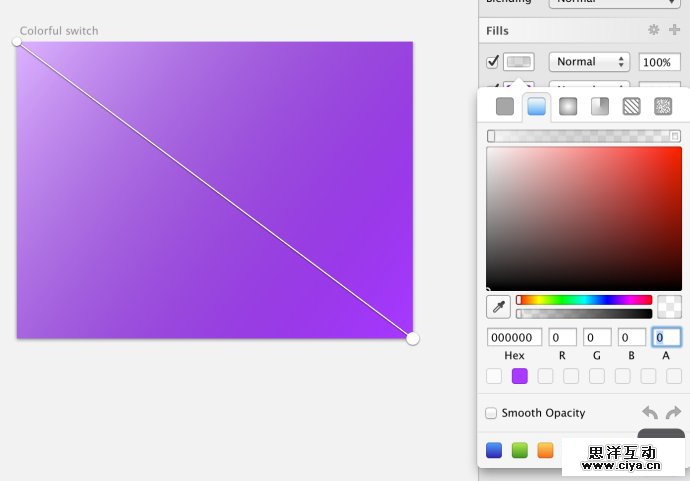Click the redo arrow in color popover
Viewport: 690px width, 481px height.
[673, 412]
